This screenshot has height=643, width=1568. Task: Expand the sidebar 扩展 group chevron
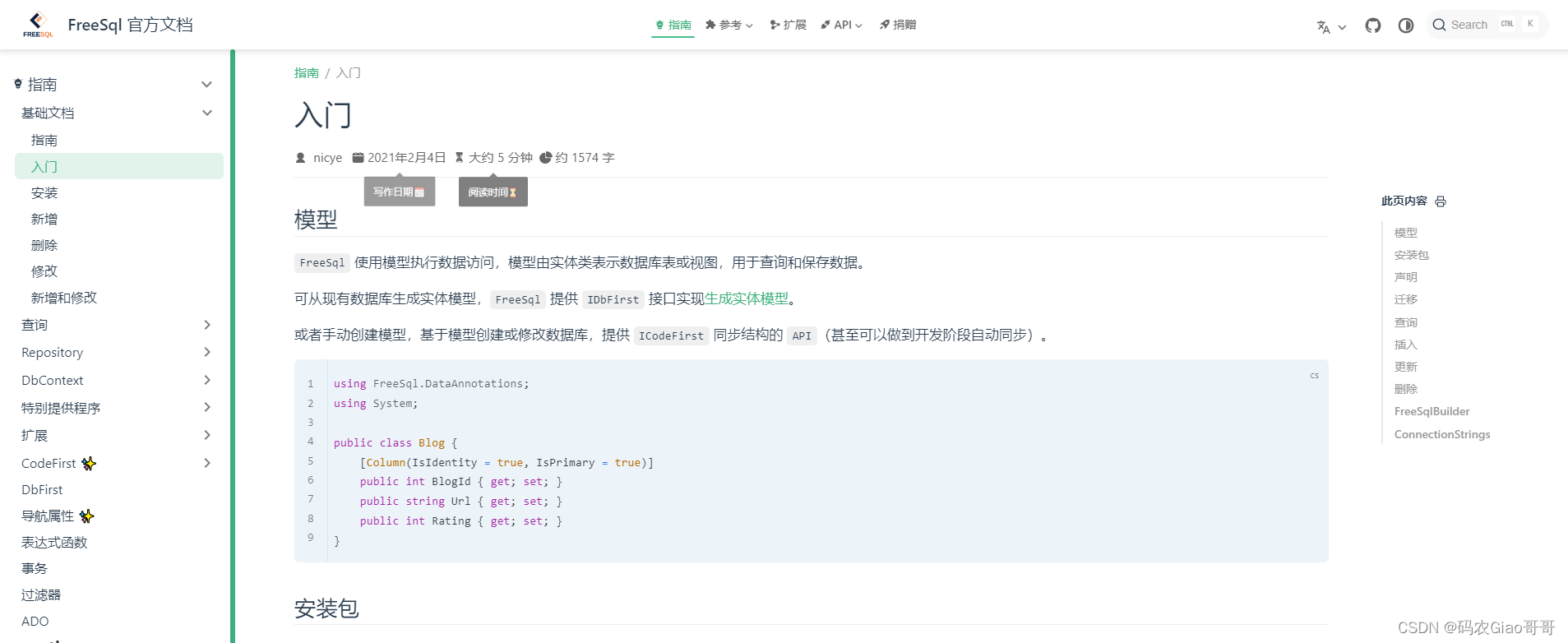click(207, 435)
